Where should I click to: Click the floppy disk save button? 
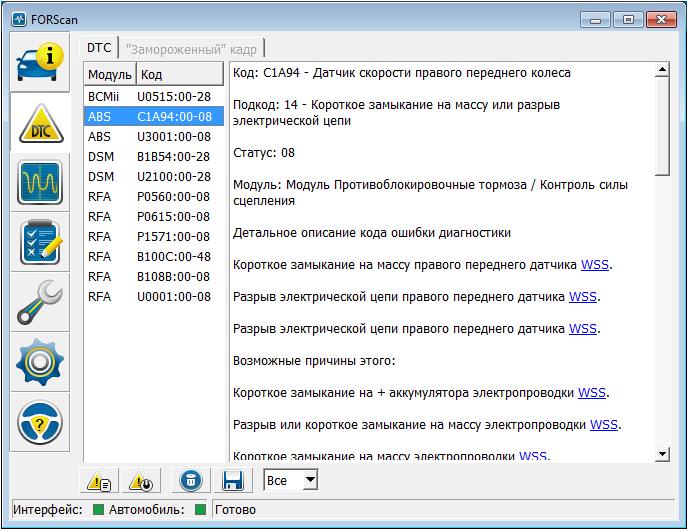click(x=233, y=480)
